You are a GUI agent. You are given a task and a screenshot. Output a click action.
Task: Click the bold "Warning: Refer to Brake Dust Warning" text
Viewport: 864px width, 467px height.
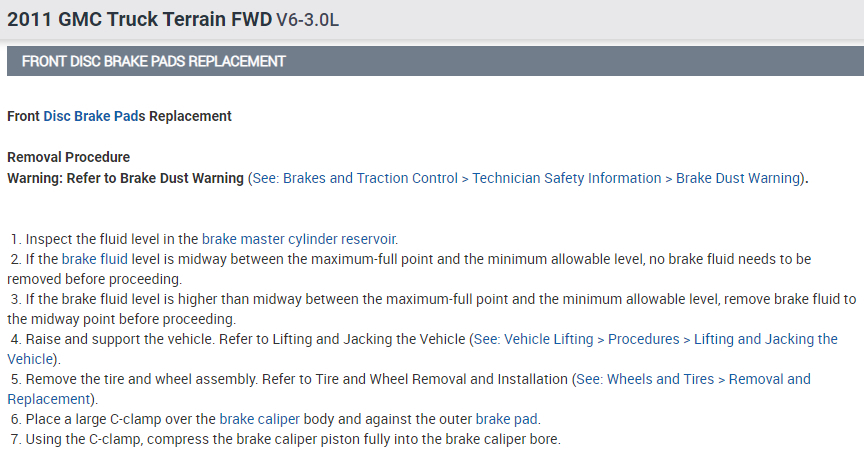[x=125, y=178]
